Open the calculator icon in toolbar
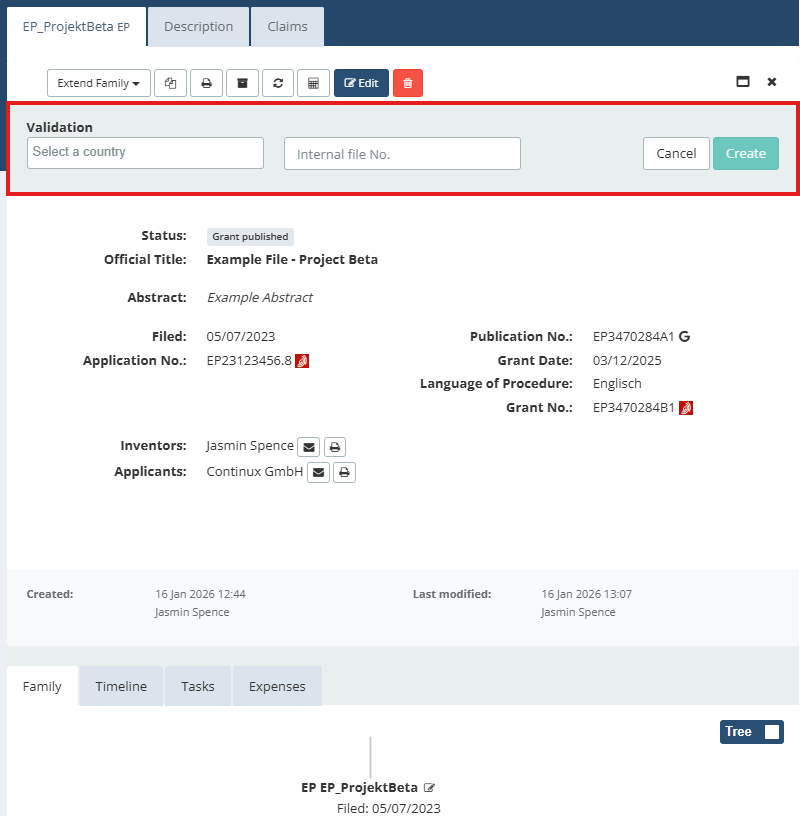The width and height of the screenshot is (800, 816). pos(313,83)
